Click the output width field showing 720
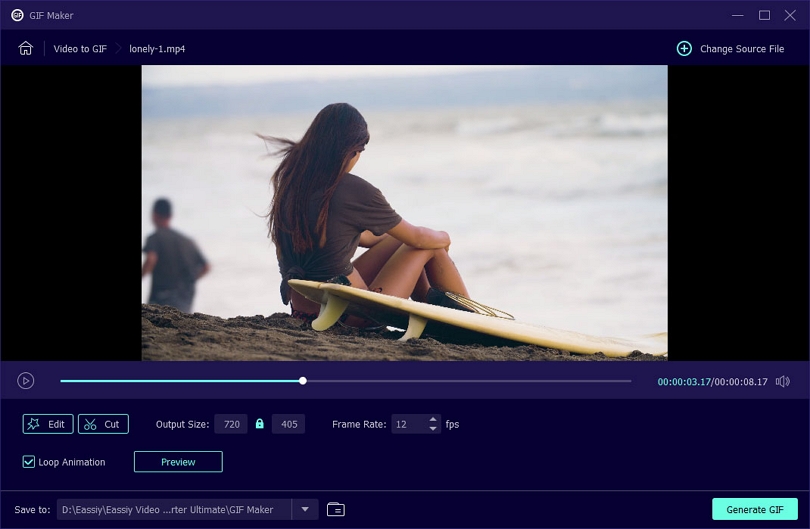810x529 pixels. (x=231, y=424)
